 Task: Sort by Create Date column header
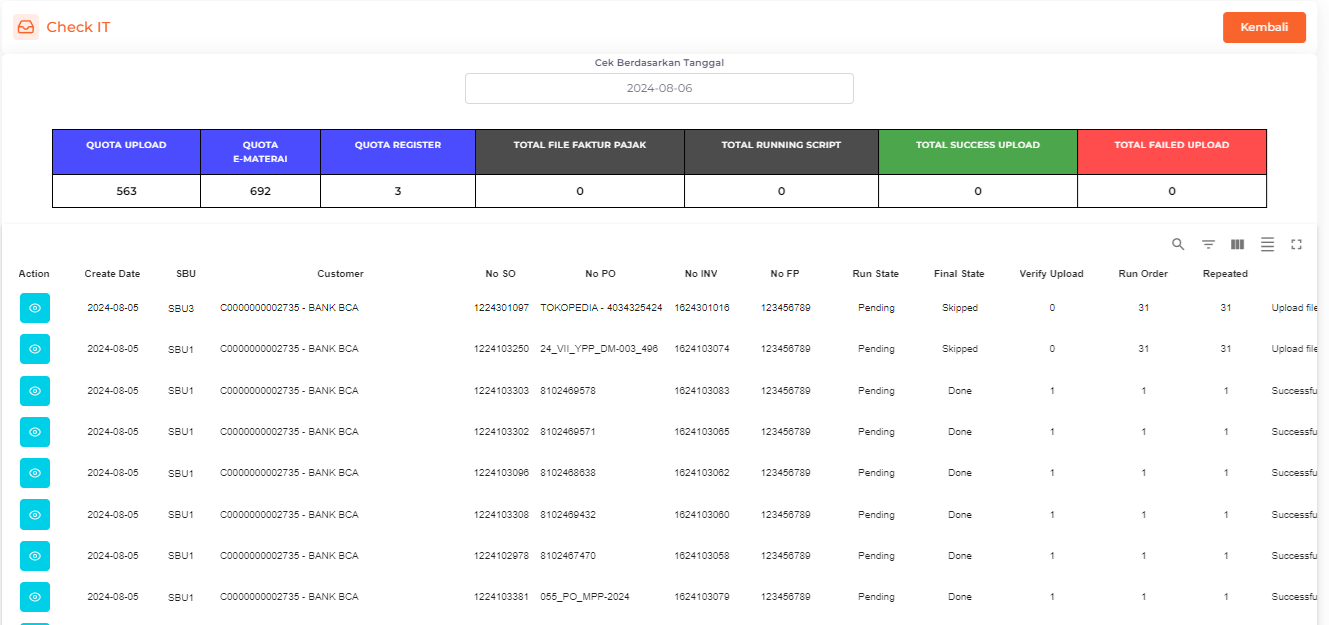tap(112, 274)
